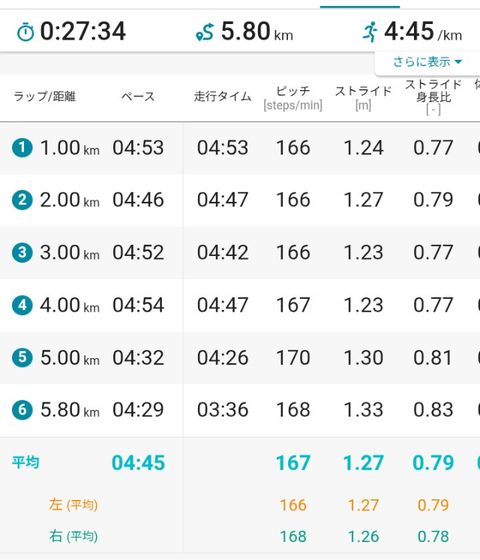Viewport: 480px width, 560px height.
Task: Click lap 6 height ratio 0.83
Action: (x=433, y=410)
